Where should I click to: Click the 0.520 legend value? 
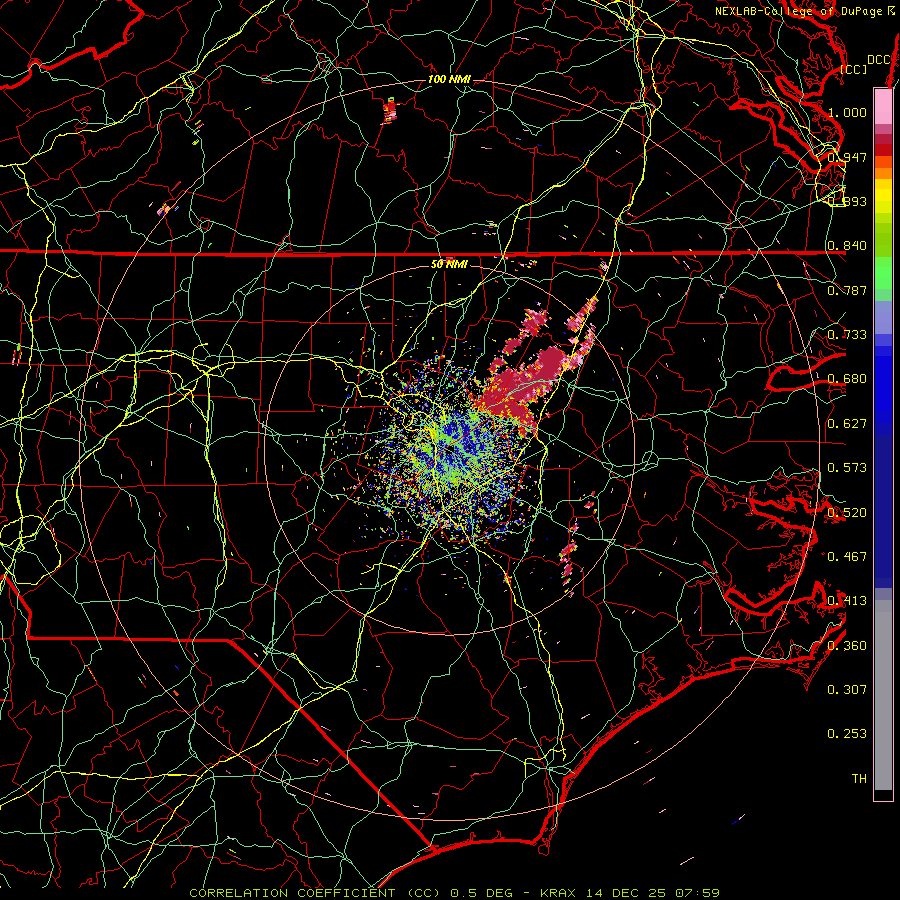(x=847, y=513)
